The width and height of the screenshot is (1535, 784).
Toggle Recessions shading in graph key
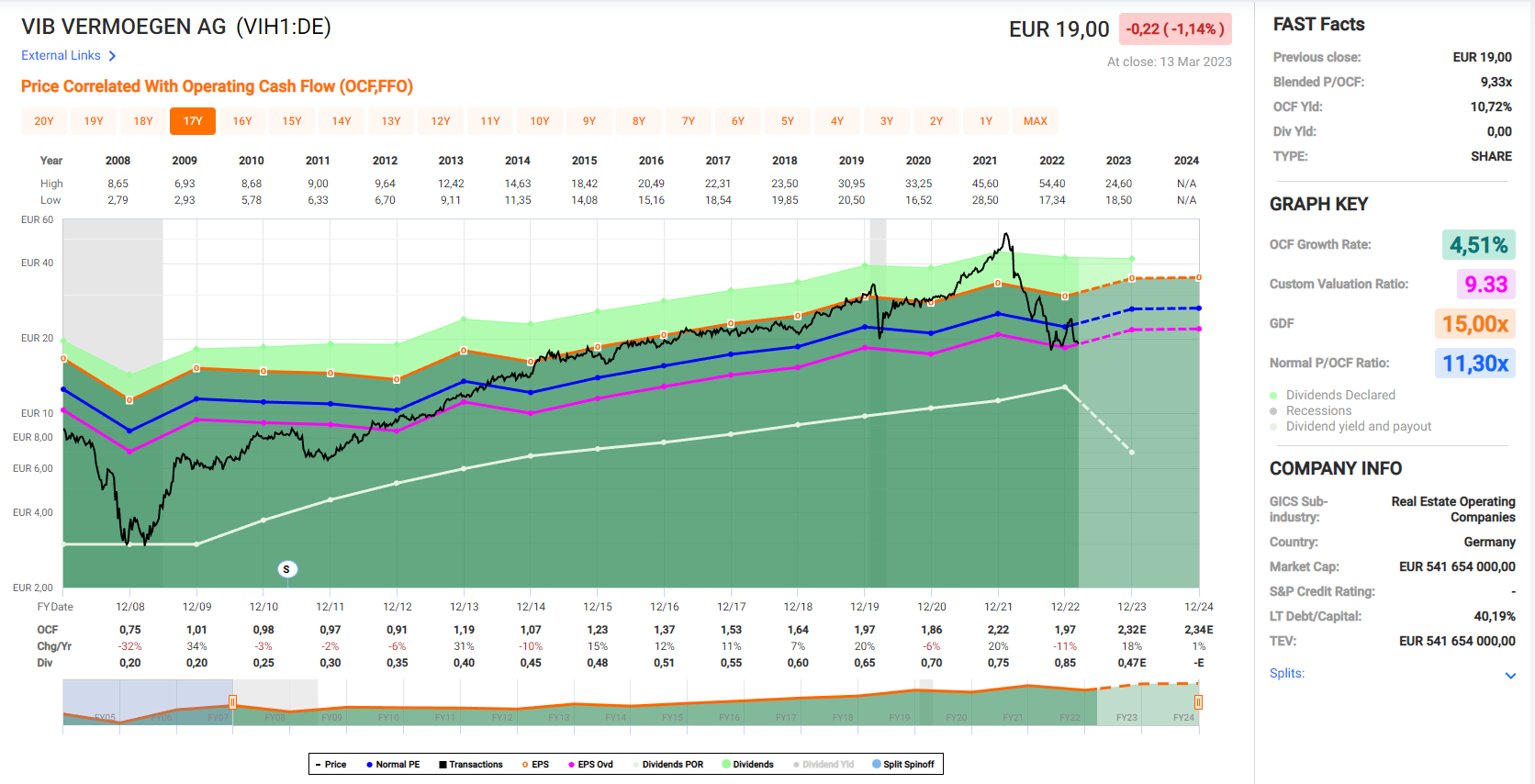click(x=1318, y=410)
